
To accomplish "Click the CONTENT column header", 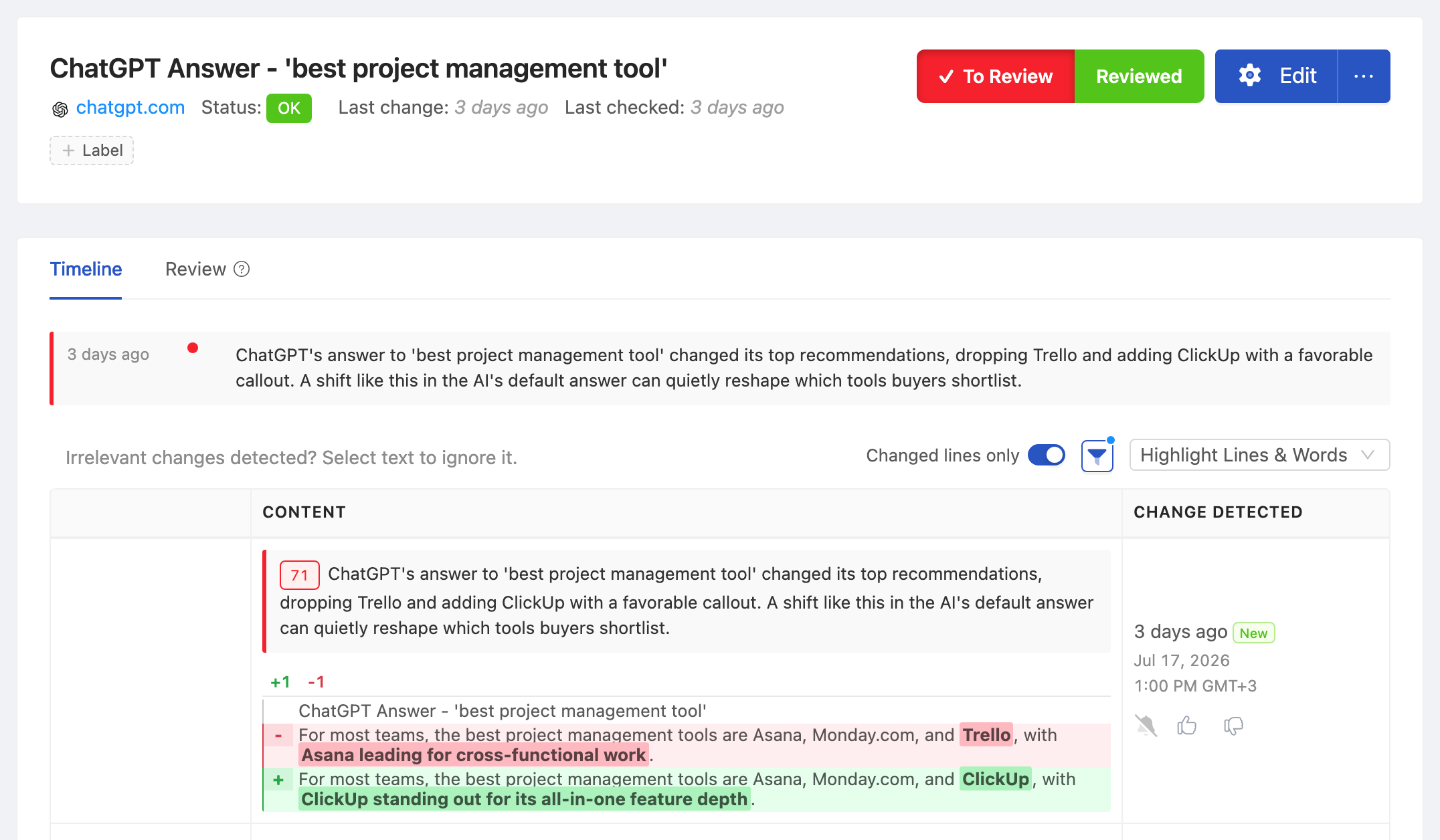I will pos(304,512).
